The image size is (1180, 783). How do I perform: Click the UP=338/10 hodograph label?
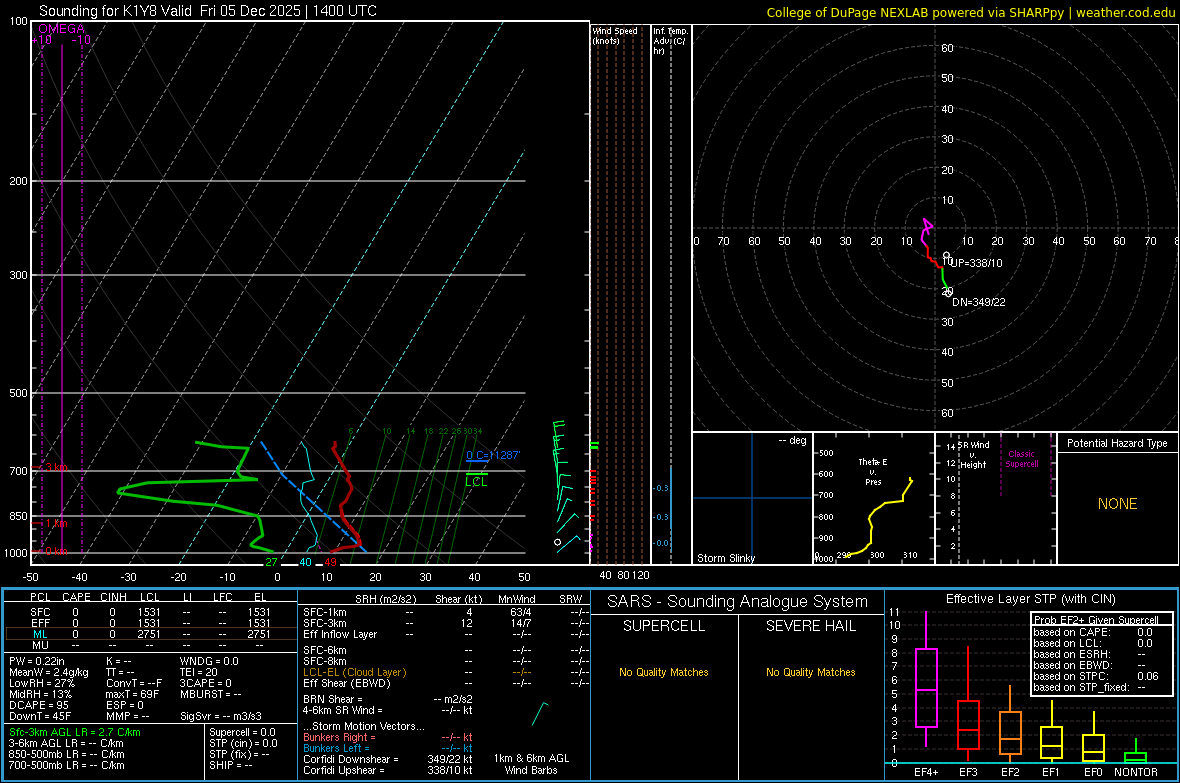pos(976,263)
